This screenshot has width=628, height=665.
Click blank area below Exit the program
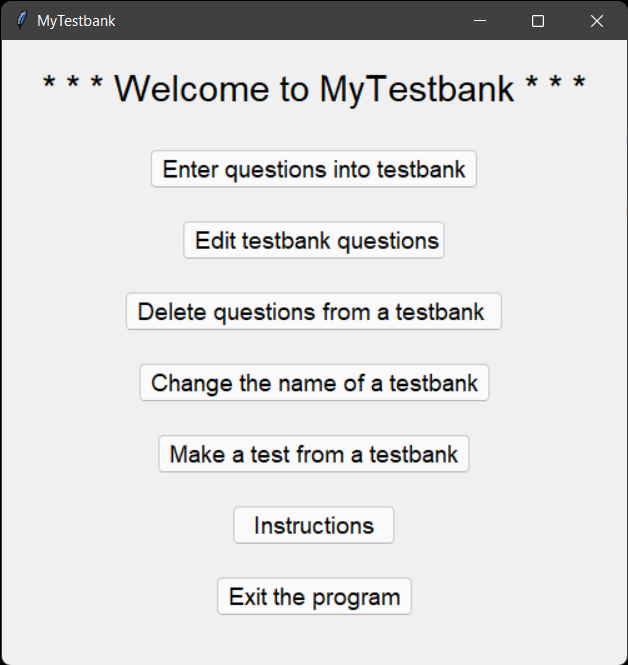pyautogui.click(x=313, y=640)
